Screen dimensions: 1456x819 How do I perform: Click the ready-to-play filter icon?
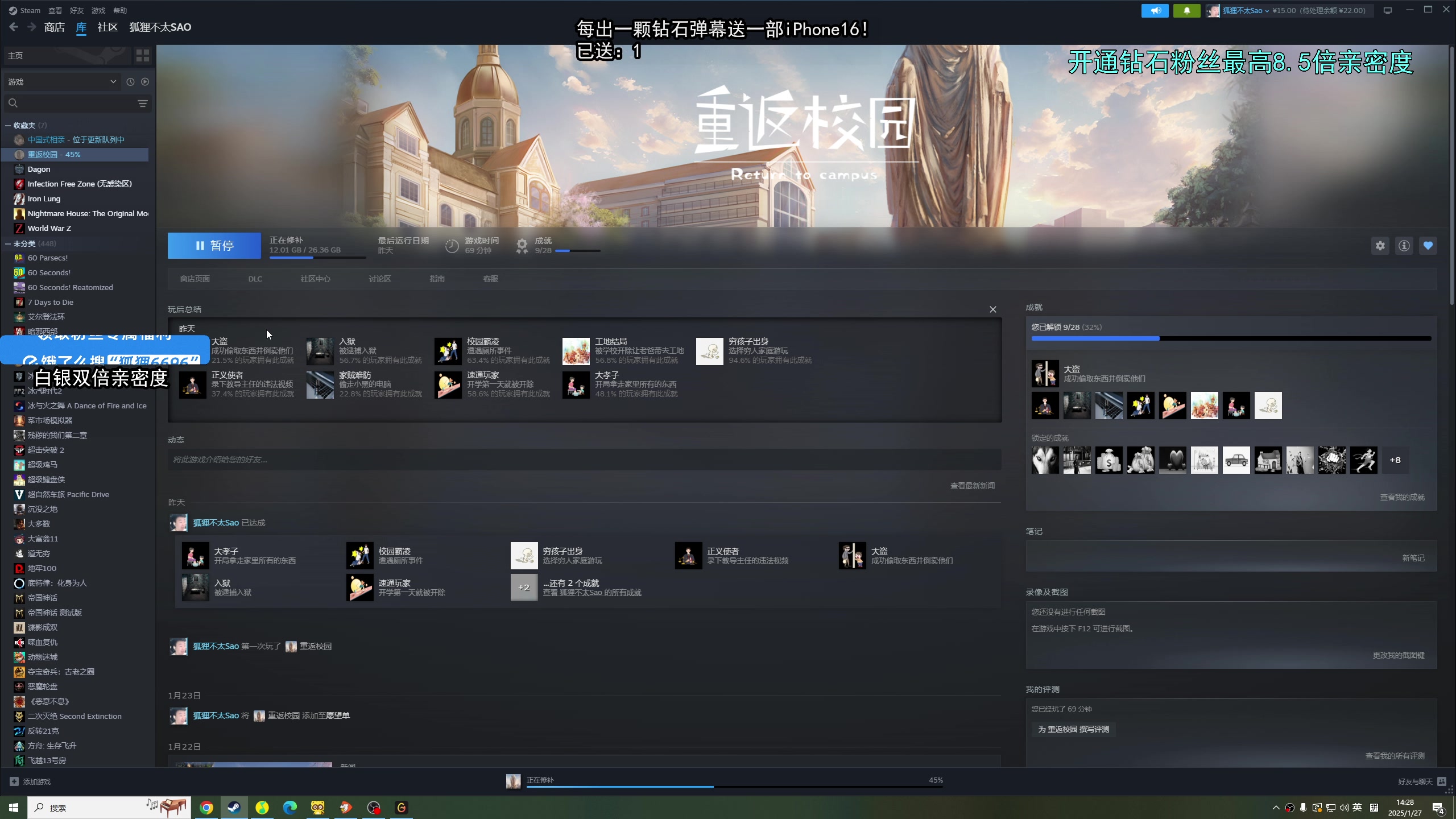pyautogui.click(x=145, y=82)
